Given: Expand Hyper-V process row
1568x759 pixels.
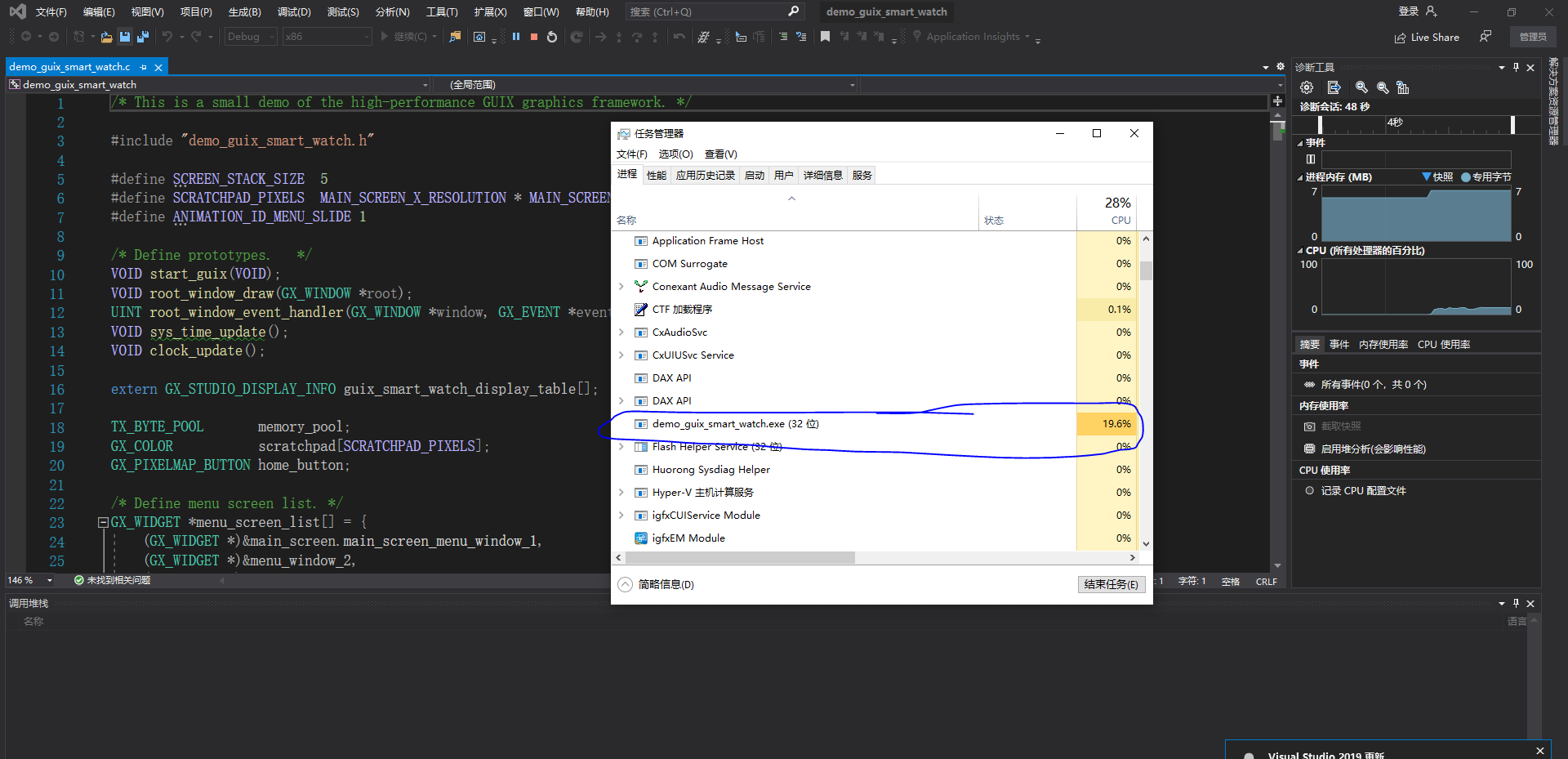Looking at the screenshot, I should click(x=621, y=493).
